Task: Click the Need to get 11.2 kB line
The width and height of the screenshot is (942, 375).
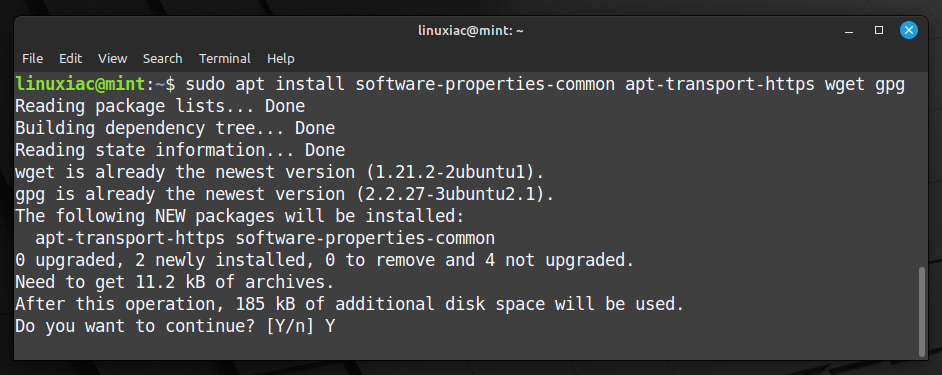Action: point(174,282)
